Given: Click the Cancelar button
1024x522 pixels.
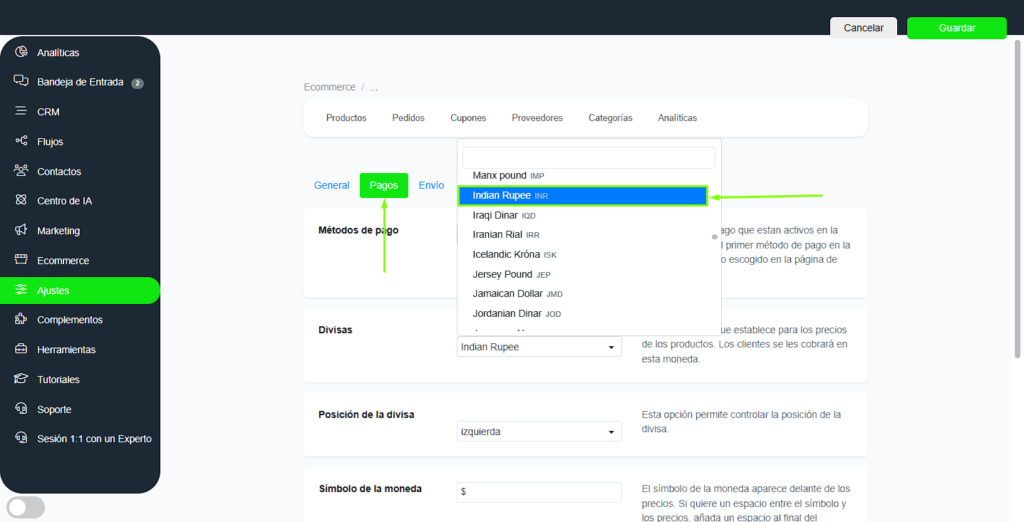Looking at the screenshot, I should [x=863, y=28].
